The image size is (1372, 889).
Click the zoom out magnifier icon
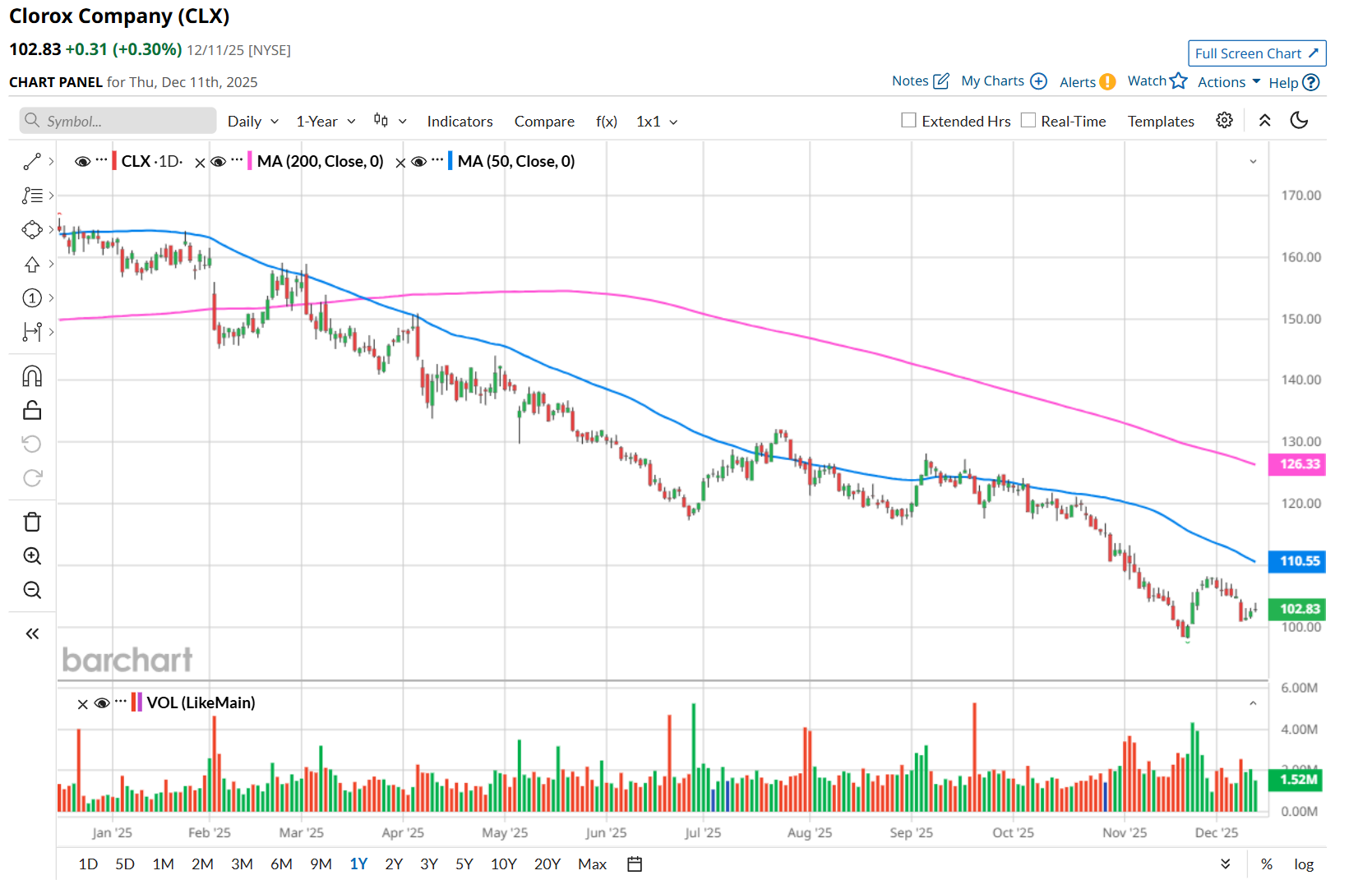(32, 590)
